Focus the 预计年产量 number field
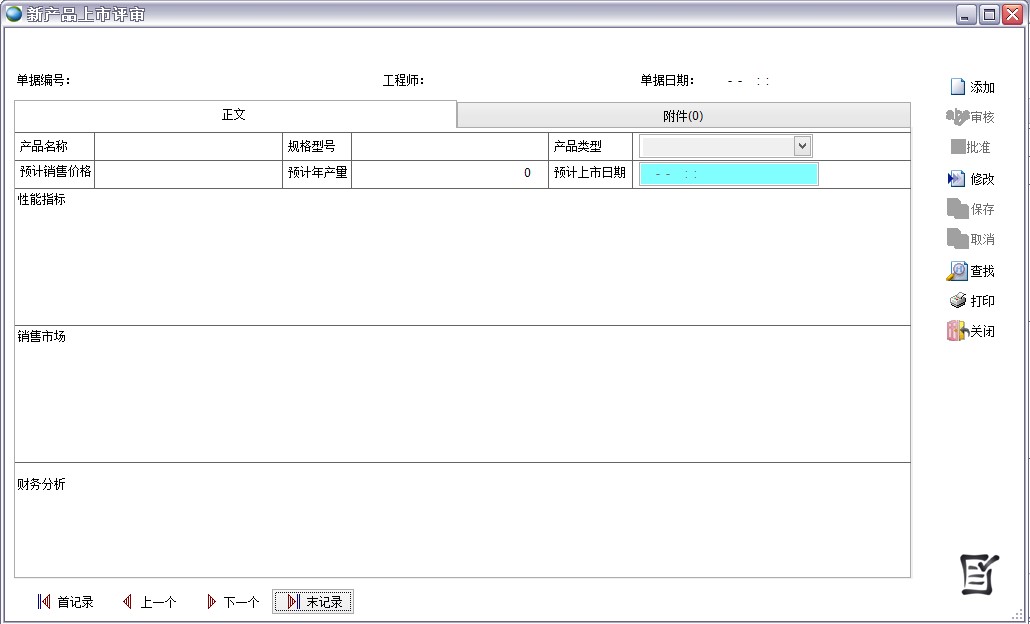 (449, 174)
